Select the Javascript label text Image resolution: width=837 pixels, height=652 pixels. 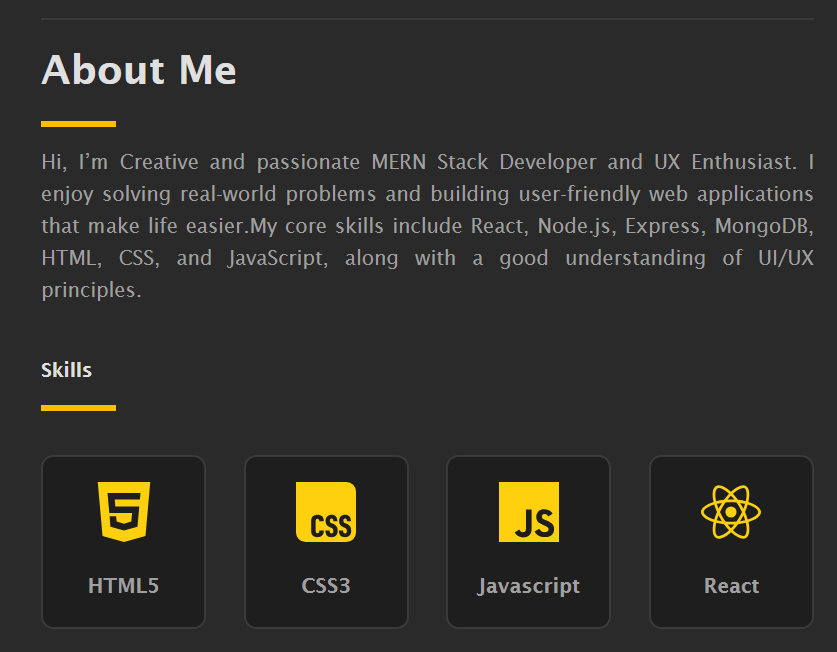pyautogui.click(x=528, y=586)
